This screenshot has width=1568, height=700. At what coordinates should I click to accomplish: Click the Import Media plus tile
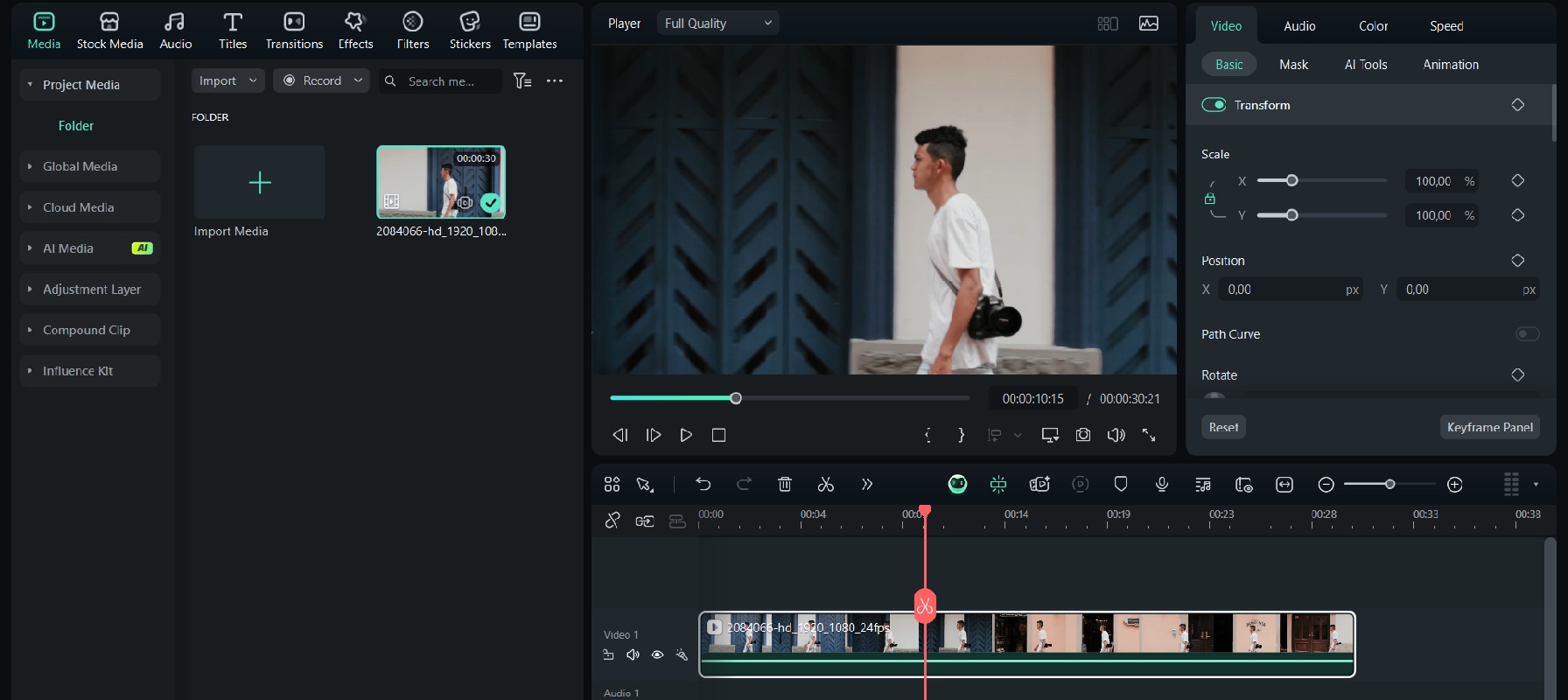pos(260,182)
